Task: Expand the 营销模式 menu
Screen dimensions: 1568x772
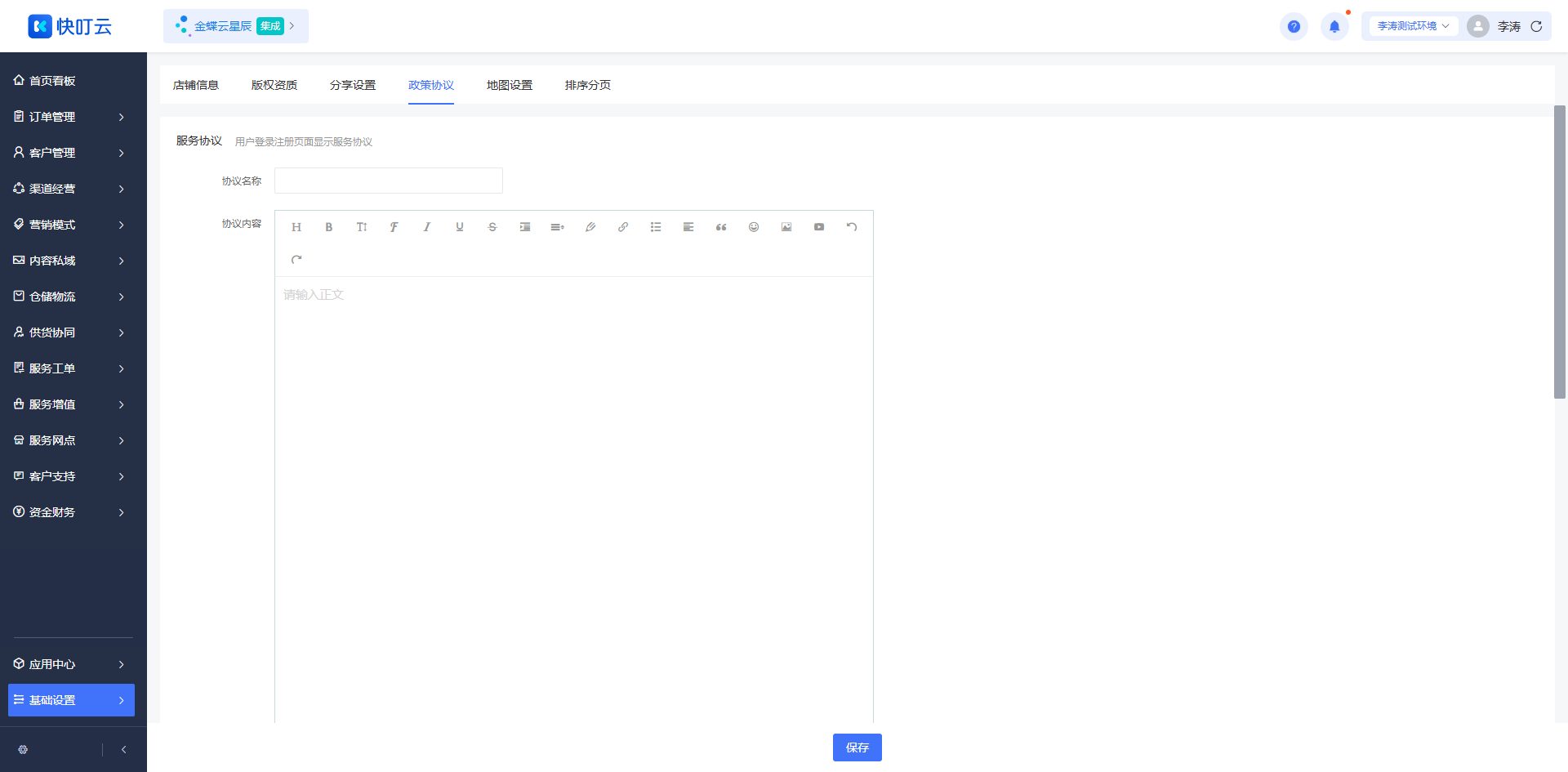Action: [71, 225]
